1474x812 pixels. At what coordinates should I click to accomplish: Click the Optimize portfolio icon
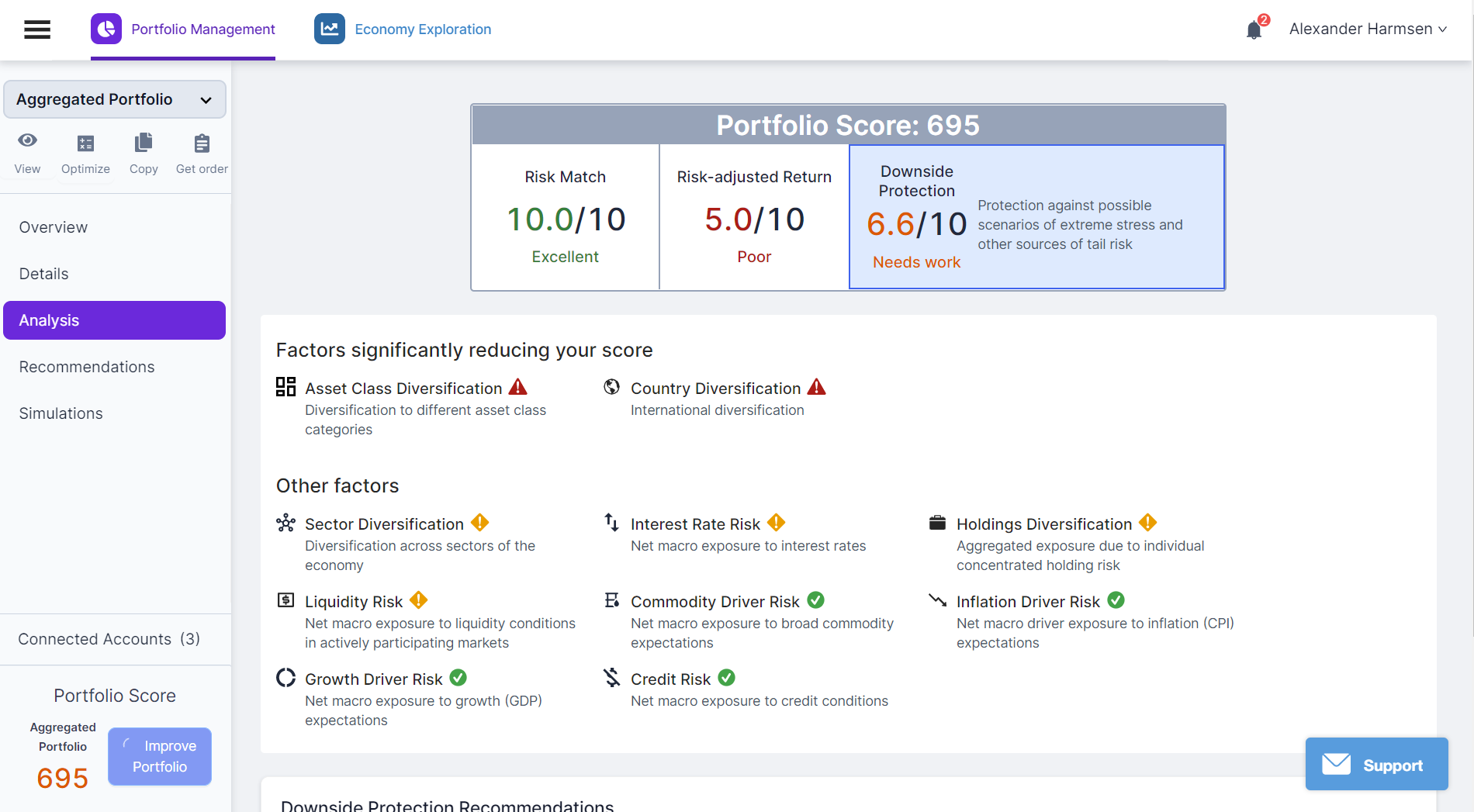pyautogui.click(x=85, y=143)
